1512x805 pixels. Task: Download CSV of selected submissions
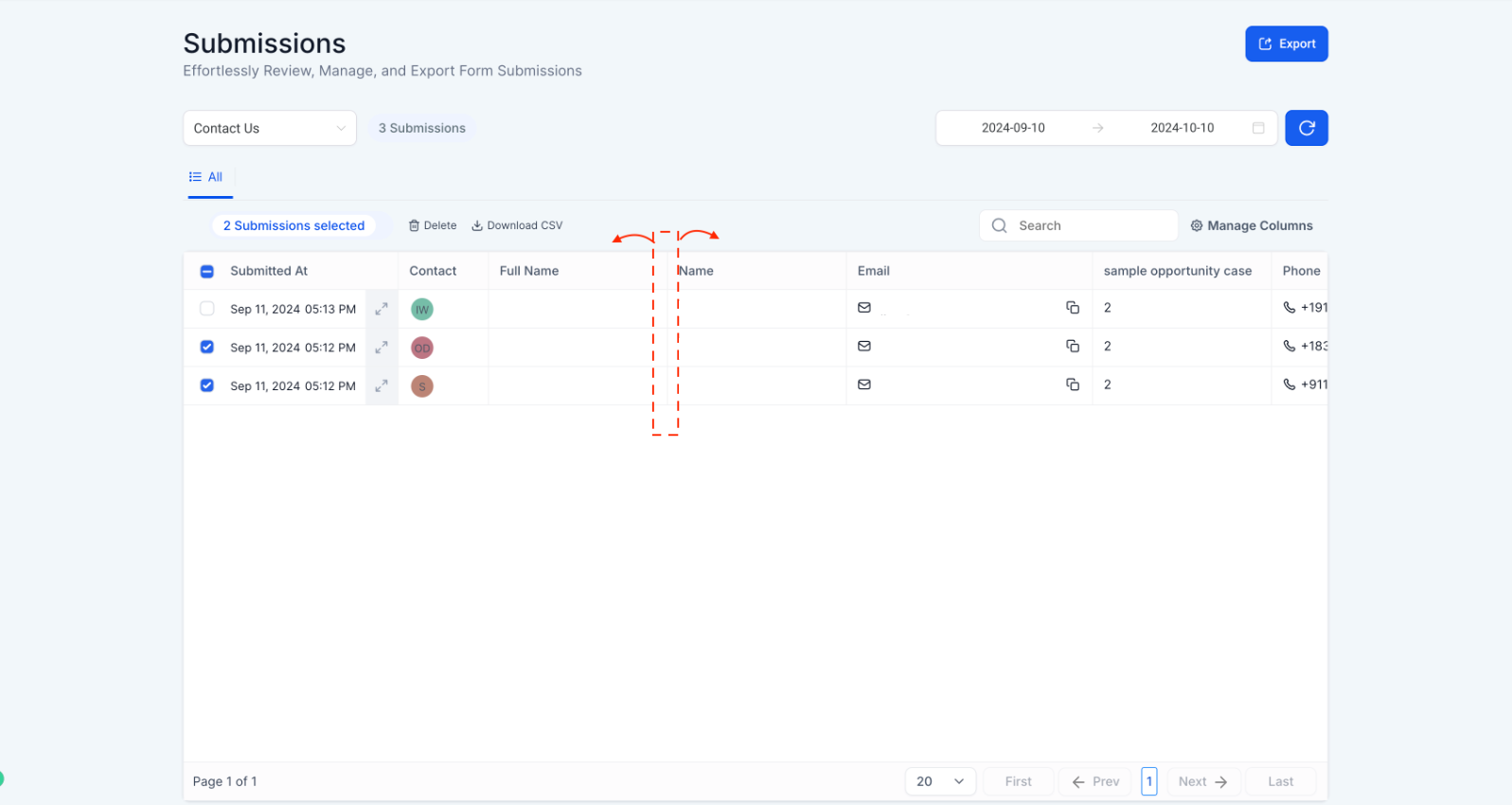[x=517, y=225]
